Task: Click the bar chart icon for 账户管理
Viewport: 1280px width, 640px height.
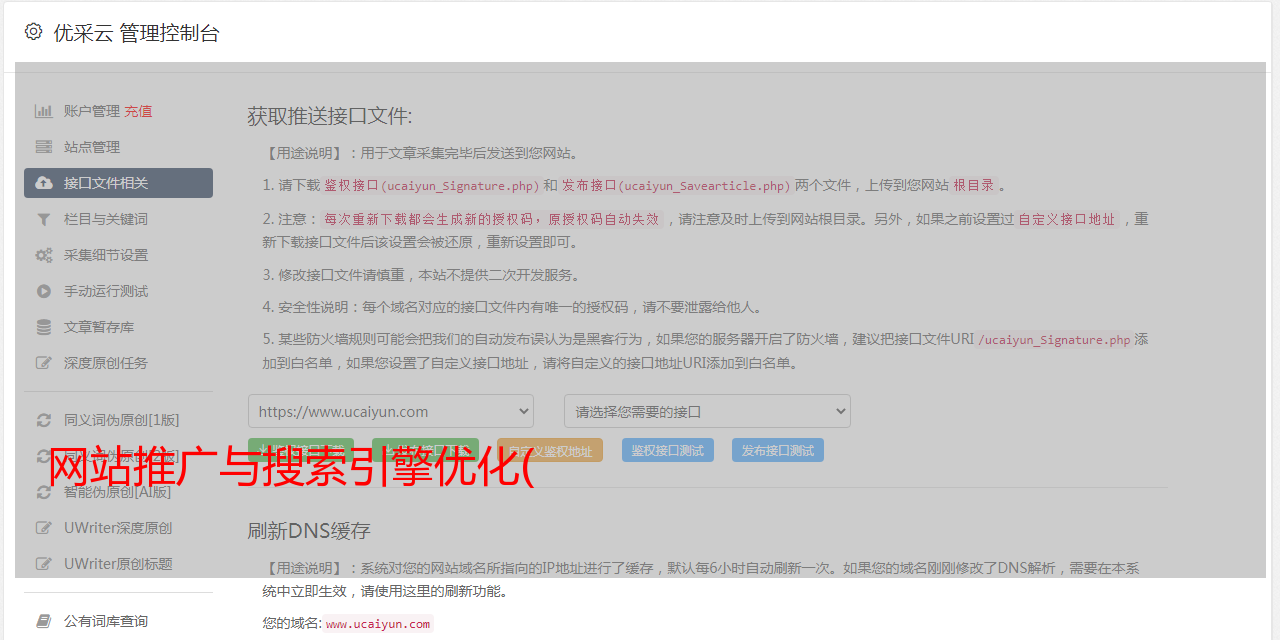Action: point(44,111)
